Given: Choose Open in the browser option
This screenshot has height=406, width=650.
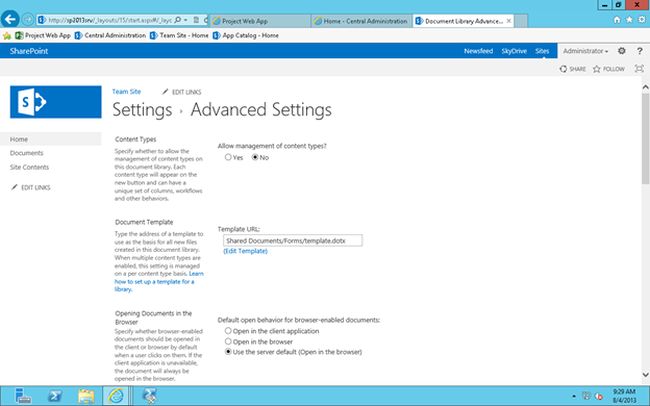Looking at the screenshot, I should (228, 341).
